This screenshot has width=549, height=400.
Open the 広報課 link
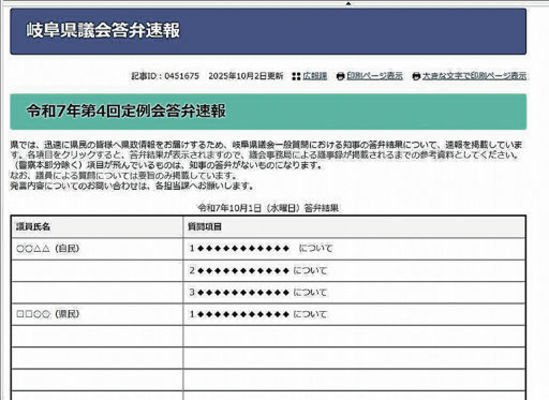(x=315, y=76)
